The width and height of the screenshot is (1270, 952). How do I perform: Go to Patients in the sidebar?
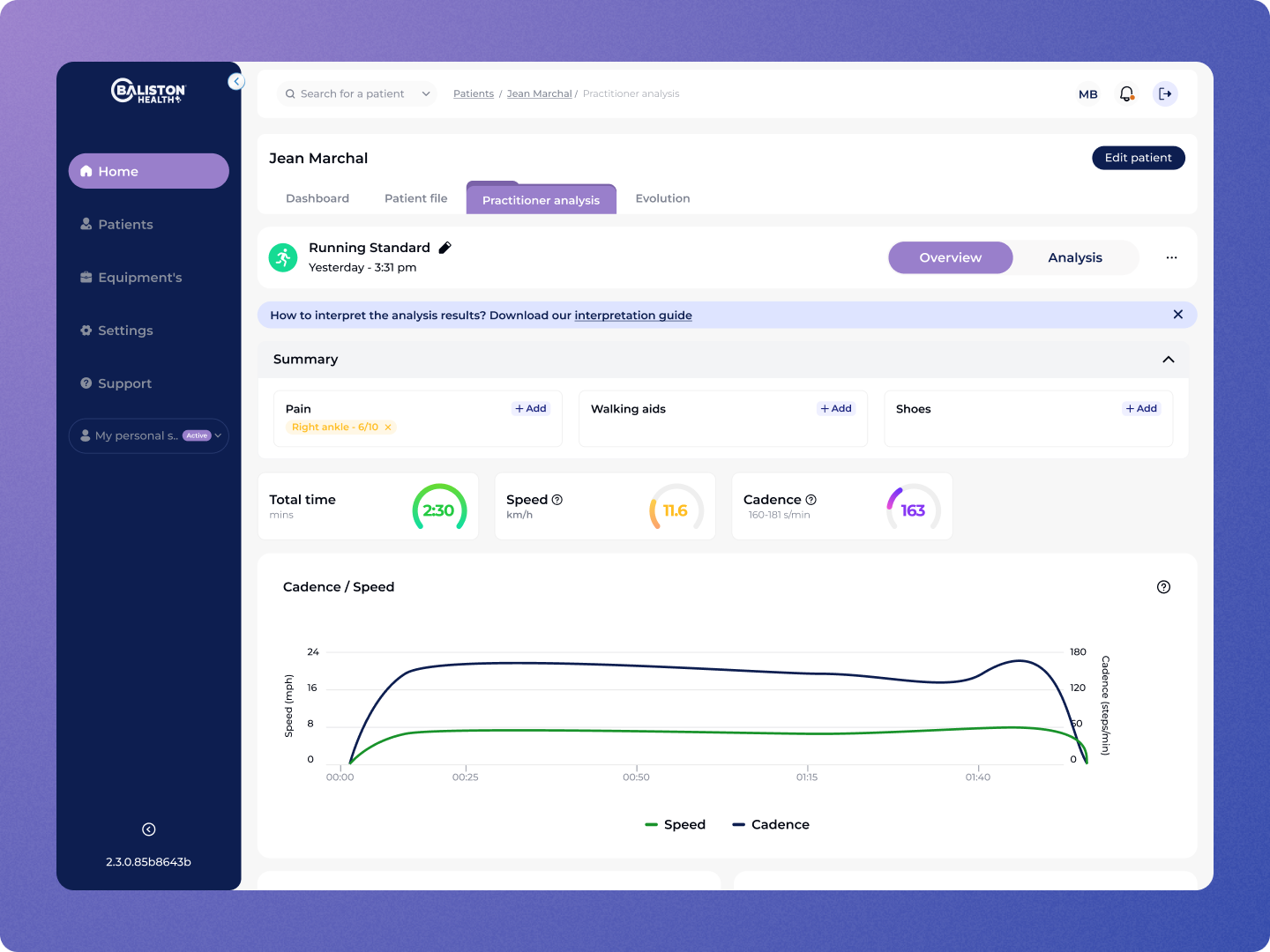125,225
